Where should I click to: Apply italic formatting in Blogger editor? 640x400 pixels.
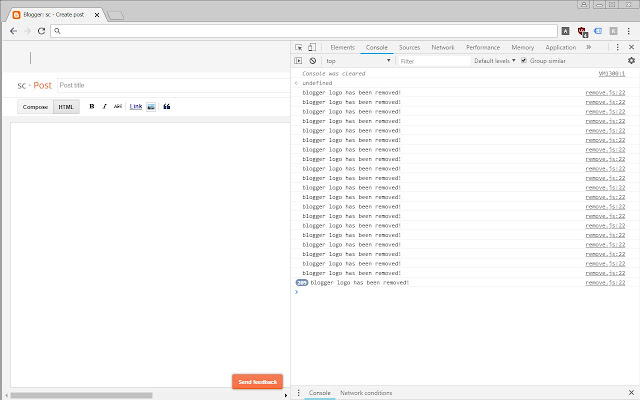point(104,107)
